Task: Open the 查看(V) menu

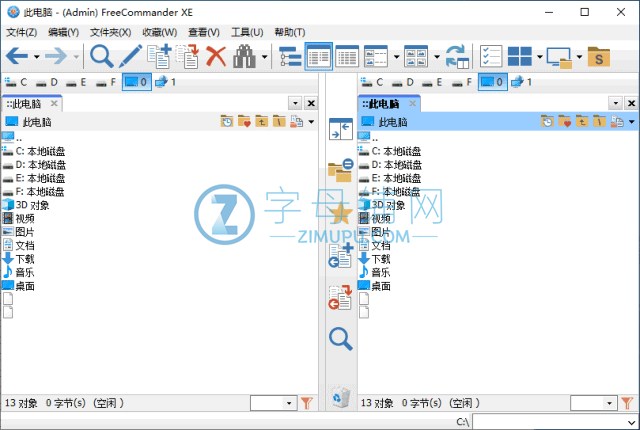Action: coord(204,32)
